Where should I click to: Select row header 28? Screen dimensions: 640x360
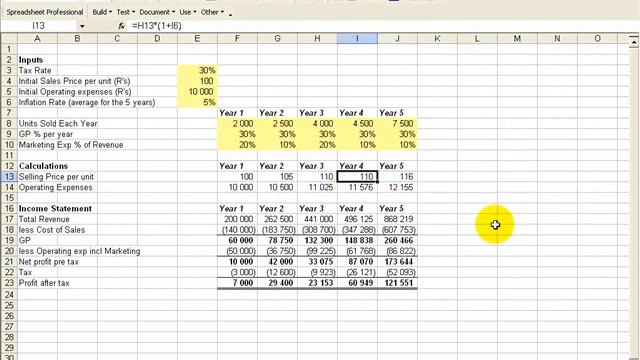[9, 337]
